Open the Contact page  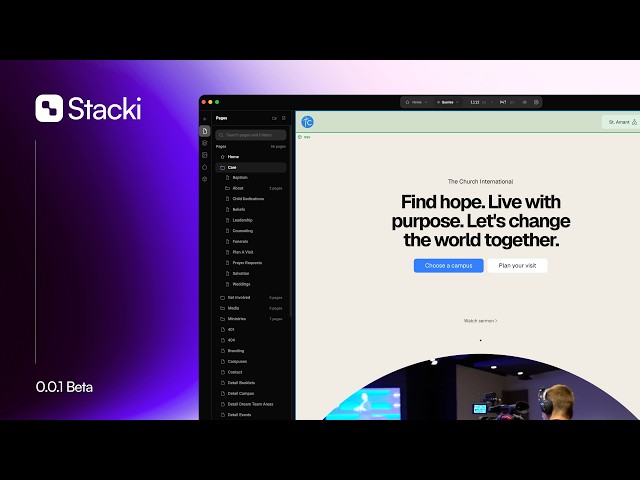[x=251, y=372]
